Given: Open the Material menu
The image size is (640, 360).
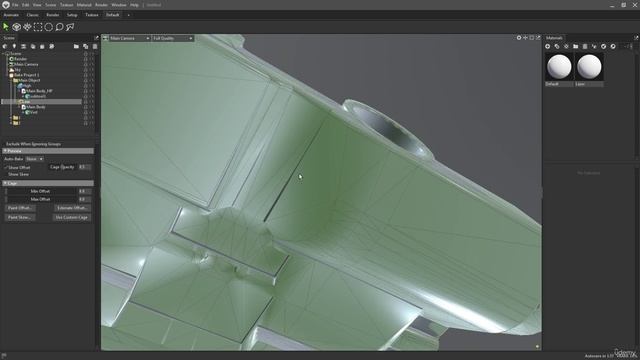Looking at the screenshot, I should tap(84, 5).
